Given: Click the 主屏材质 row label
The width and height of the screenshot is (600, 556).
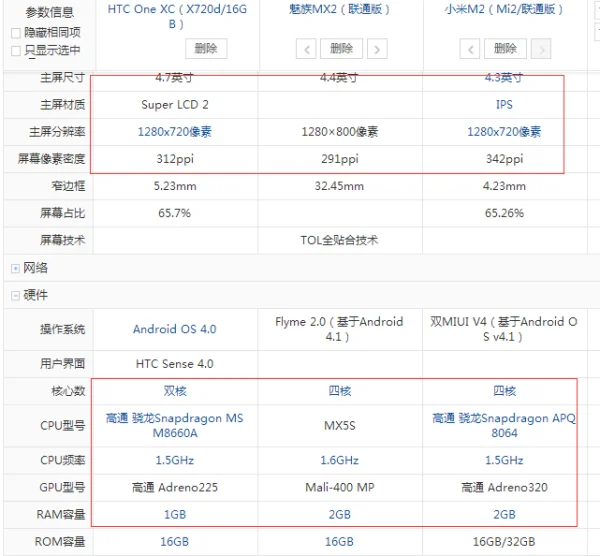Looking at the screenshot, I should (x=63, y=104).
